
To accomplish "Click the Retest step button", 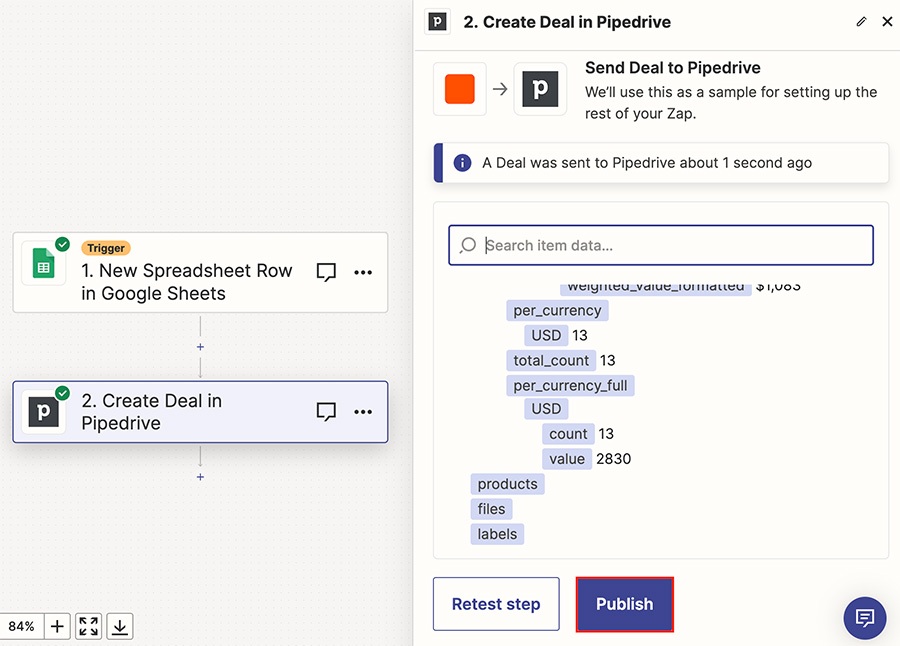I will (495, 604).
